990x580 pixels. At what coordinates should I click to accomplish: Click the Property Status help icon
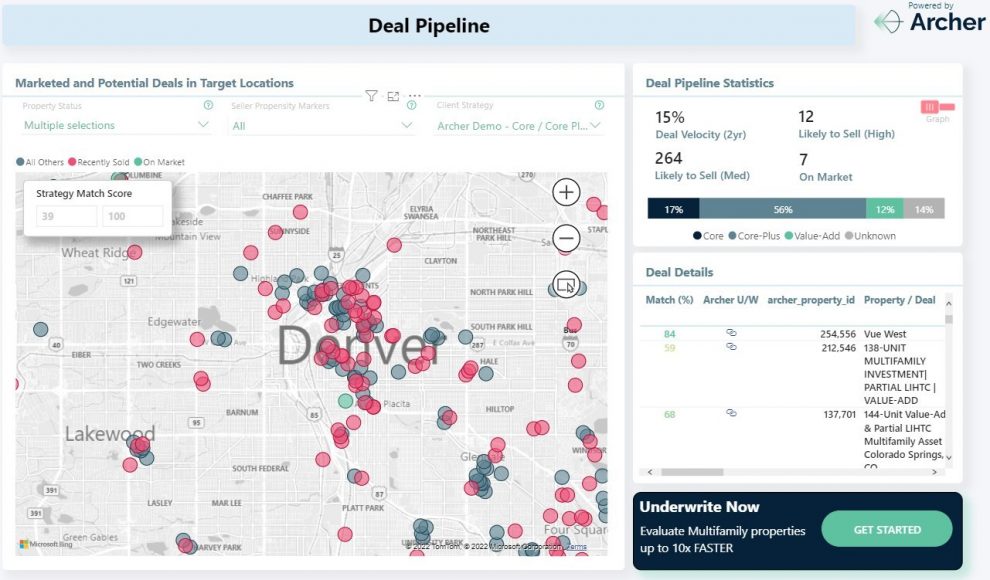click(x=208, y=105)
